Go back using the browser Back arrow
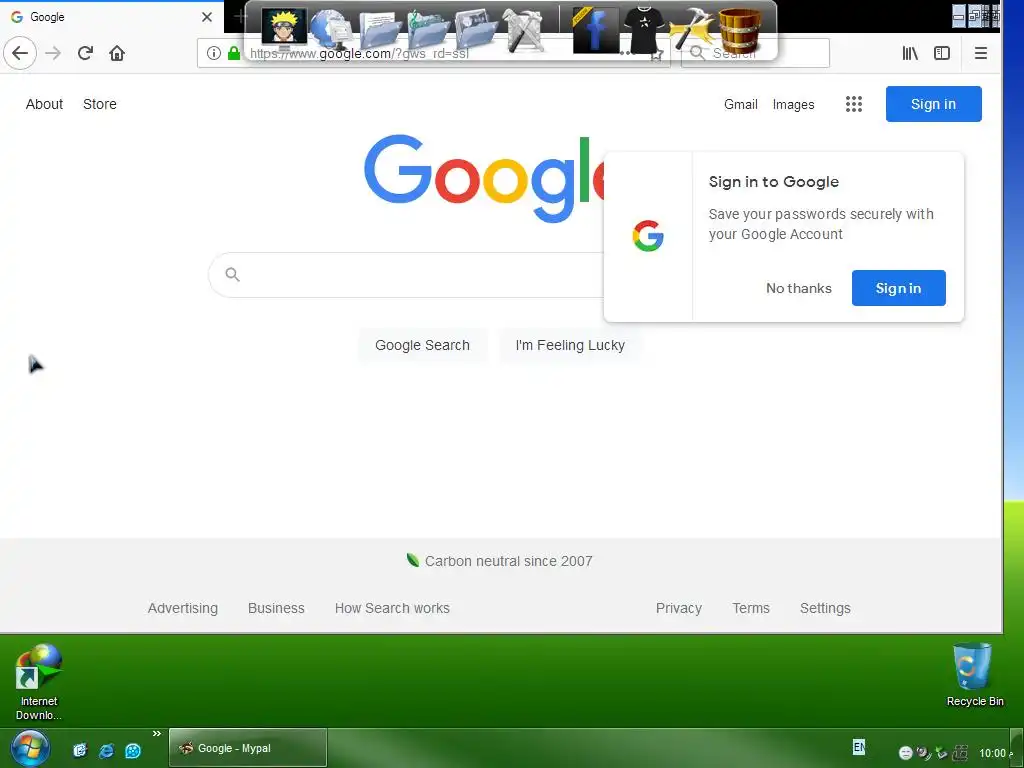Viewport: 1024px width, 768px height. [x=20, y=53]
